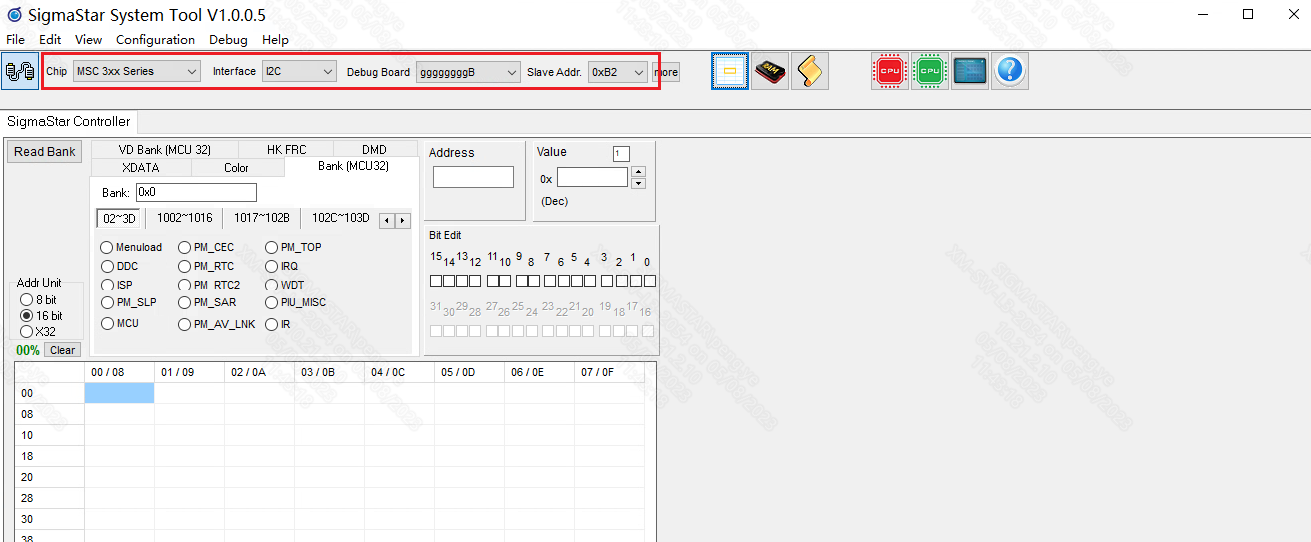
Task: Open the View menu
Action: tap(88, 40)
